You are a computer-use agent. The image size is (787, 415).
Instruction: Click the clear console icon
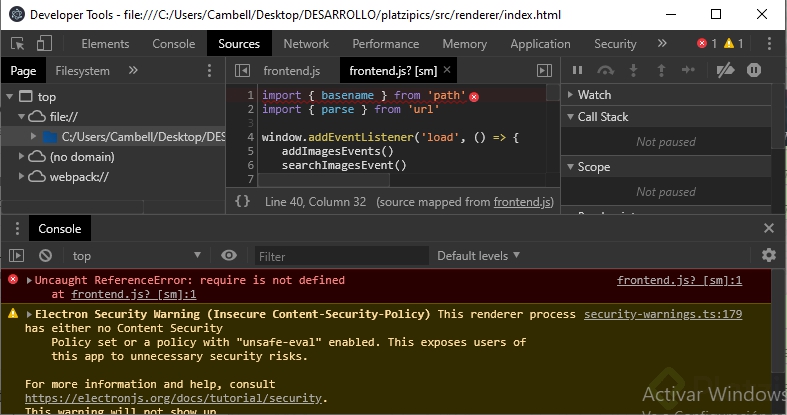point(45,256)
